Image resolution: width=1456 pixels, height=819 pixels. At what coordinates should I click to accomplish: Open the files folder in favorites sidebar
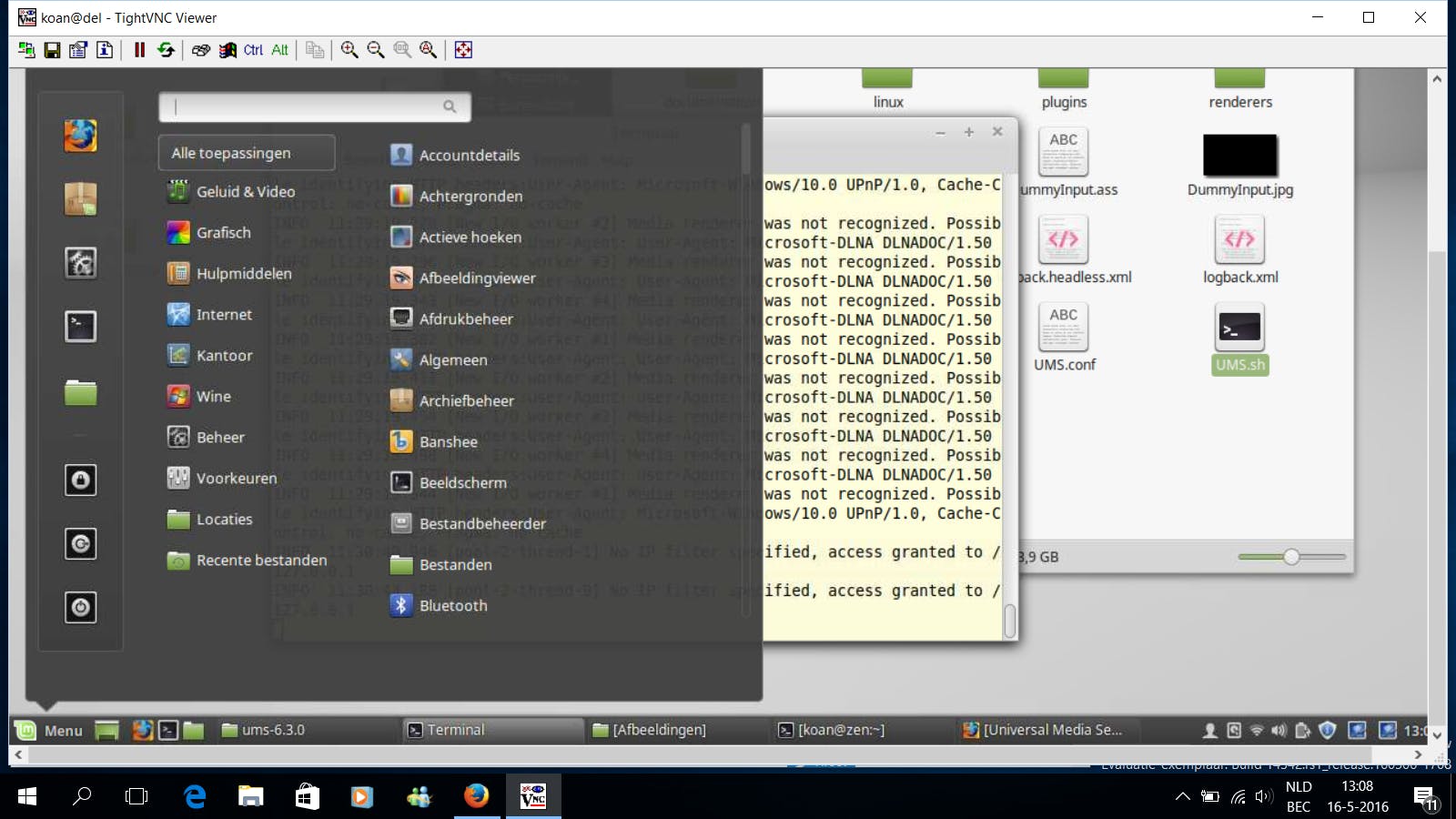80,392
